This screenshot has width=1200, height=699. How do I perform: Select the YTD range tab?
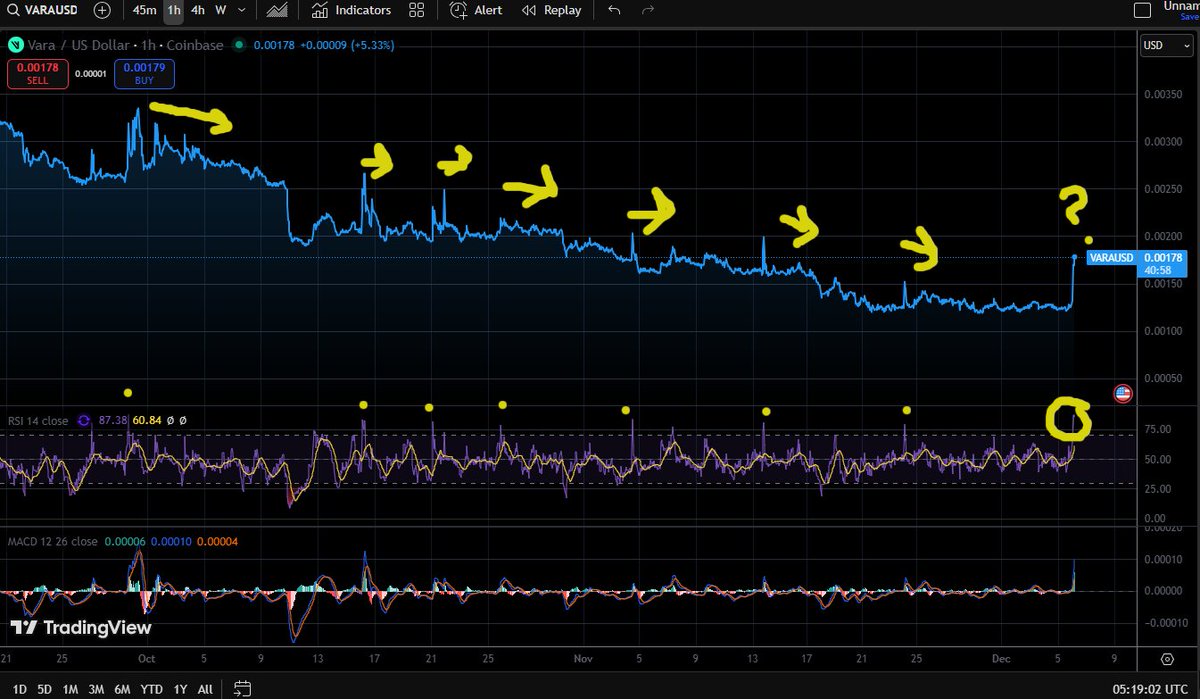pyautogui.click(x=151, y=688)
